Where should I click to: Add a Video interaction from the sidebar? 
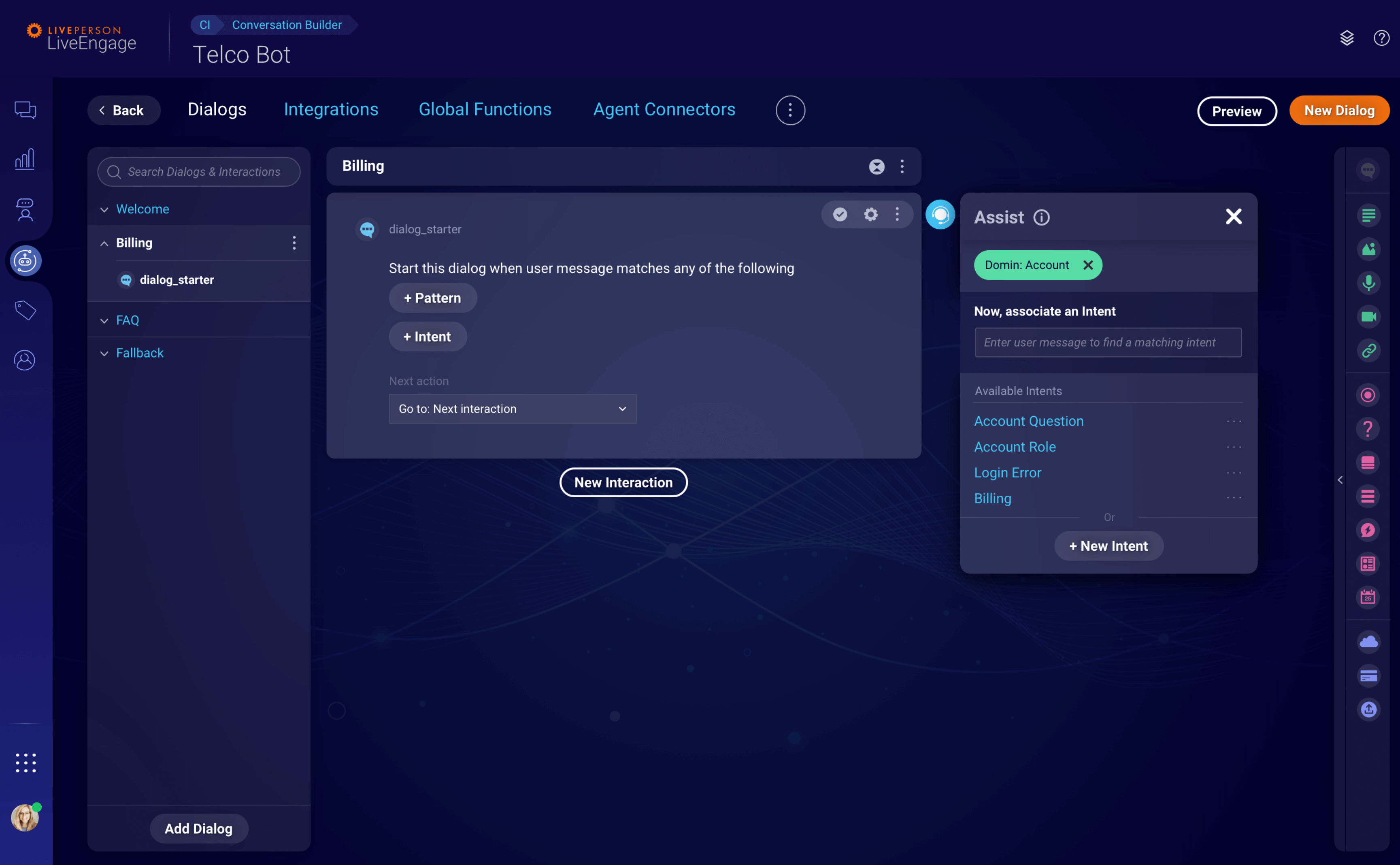1368,316
